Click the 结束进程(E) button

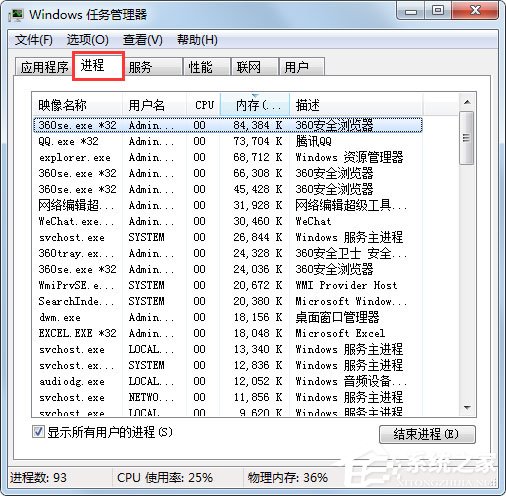(427, 434)
